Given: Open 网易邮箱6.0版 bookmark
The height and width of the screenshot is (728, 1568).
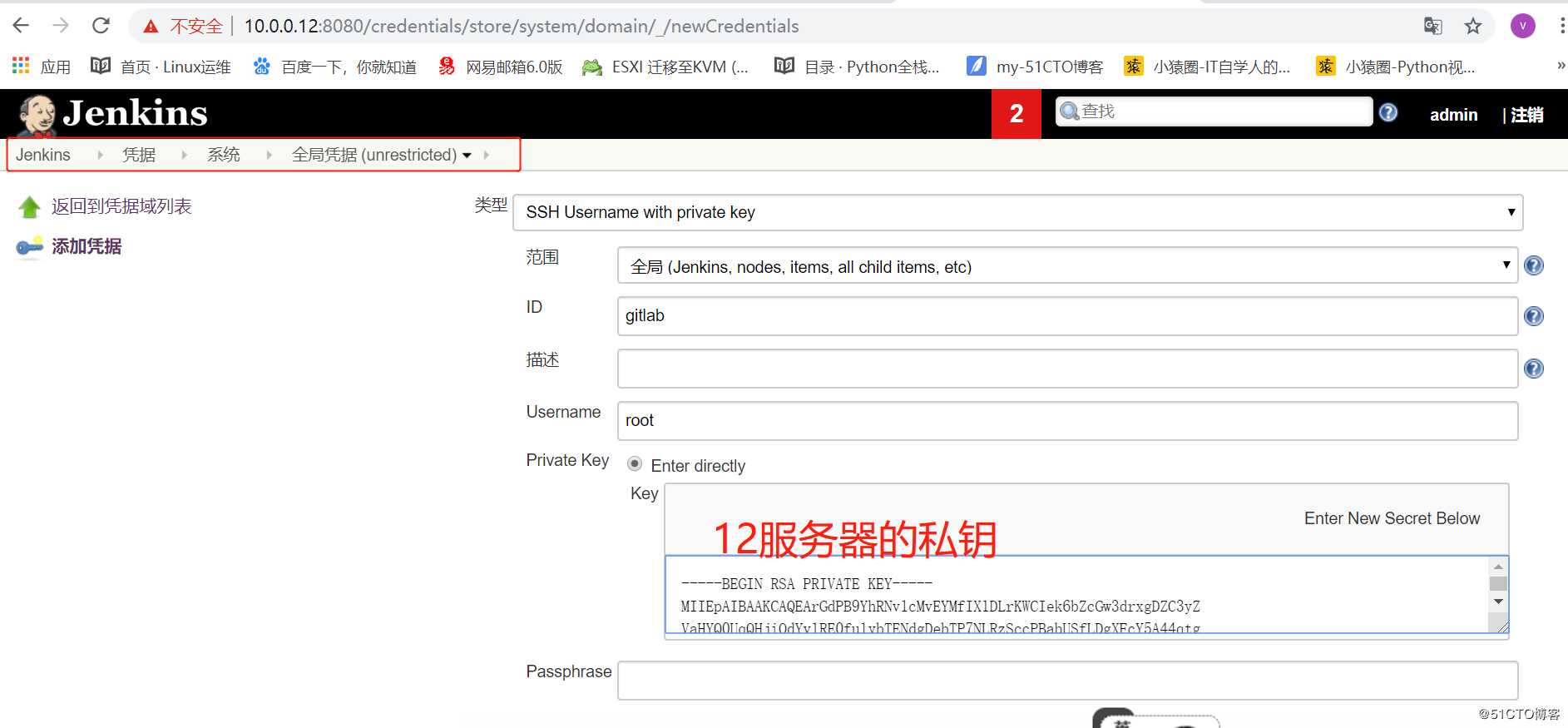Looking at the screenshot, I should [501, 67].
